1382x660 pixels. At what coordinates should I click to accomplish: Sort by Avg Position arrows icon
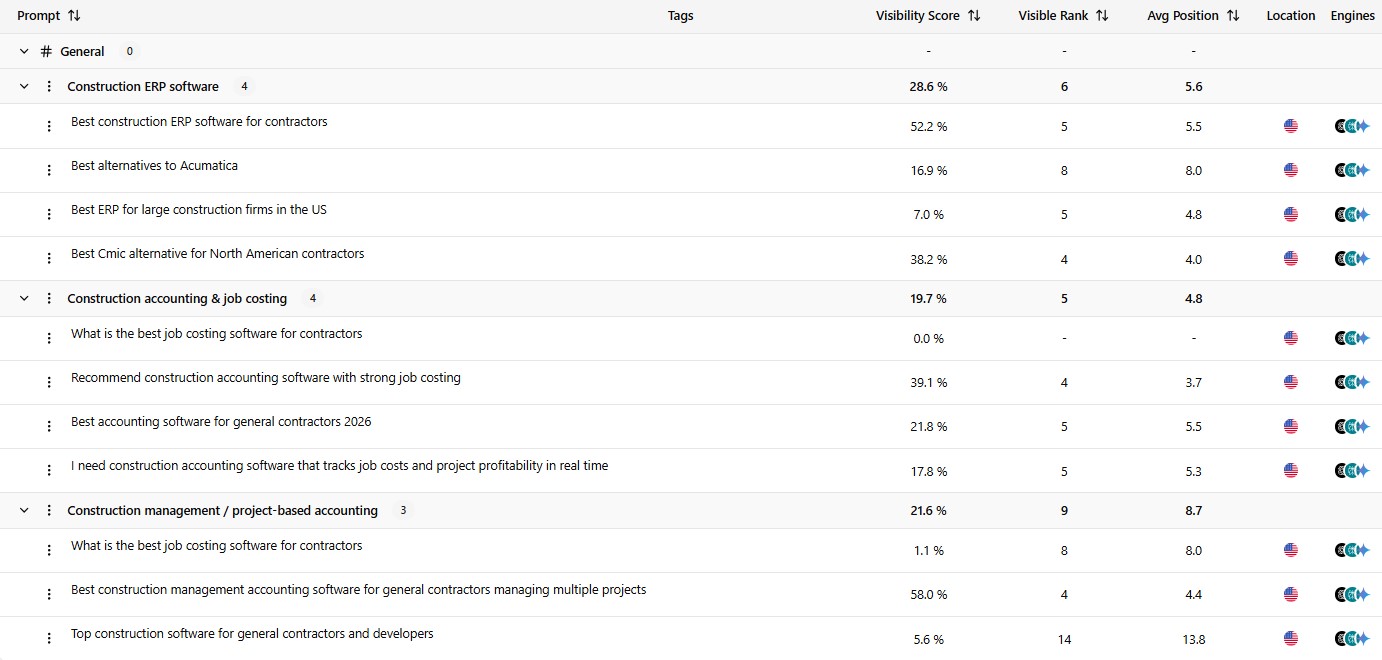(x=1233, y=16)
